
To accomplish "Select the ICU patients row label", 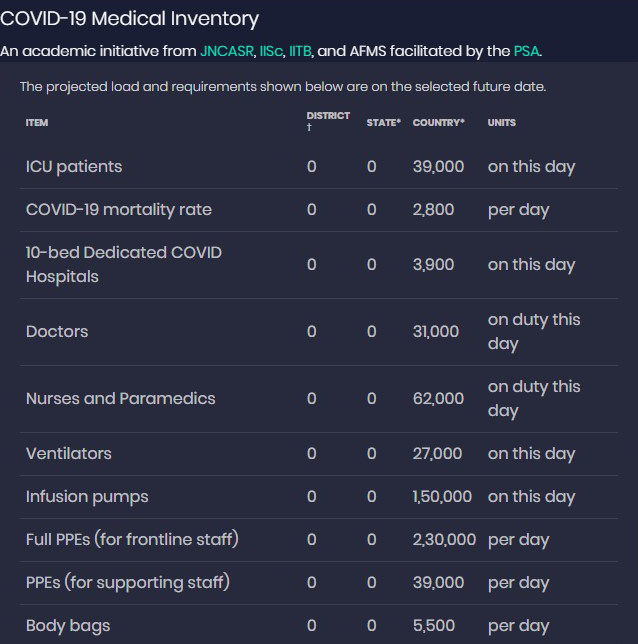I will coord(74,166).
